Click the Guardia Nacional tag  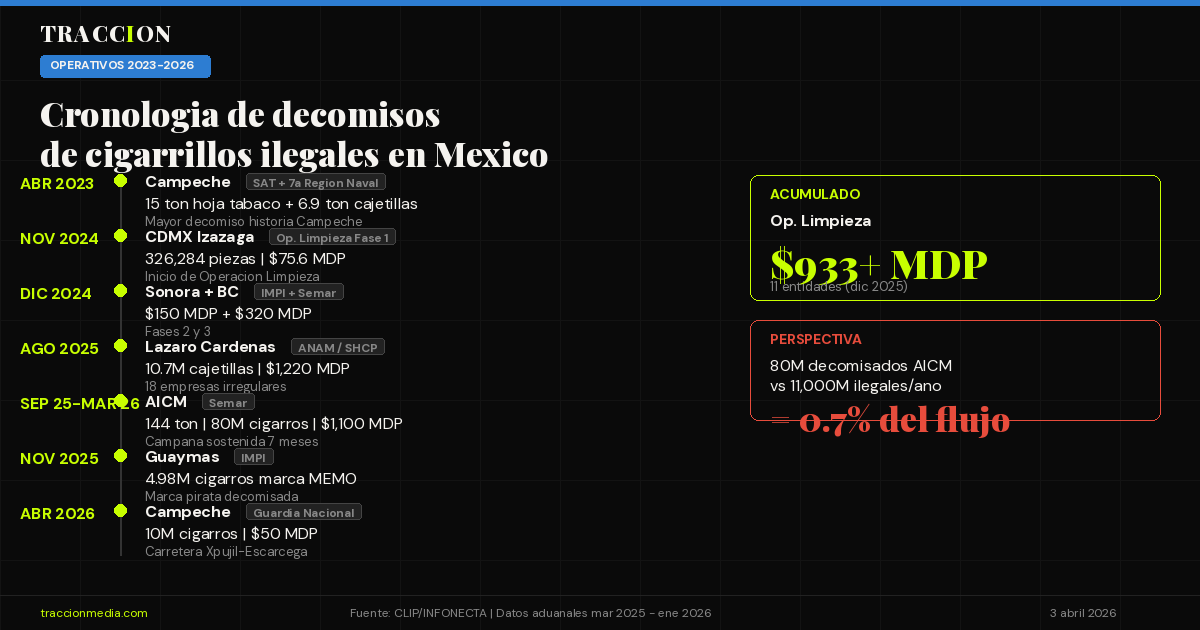(303, 513)
